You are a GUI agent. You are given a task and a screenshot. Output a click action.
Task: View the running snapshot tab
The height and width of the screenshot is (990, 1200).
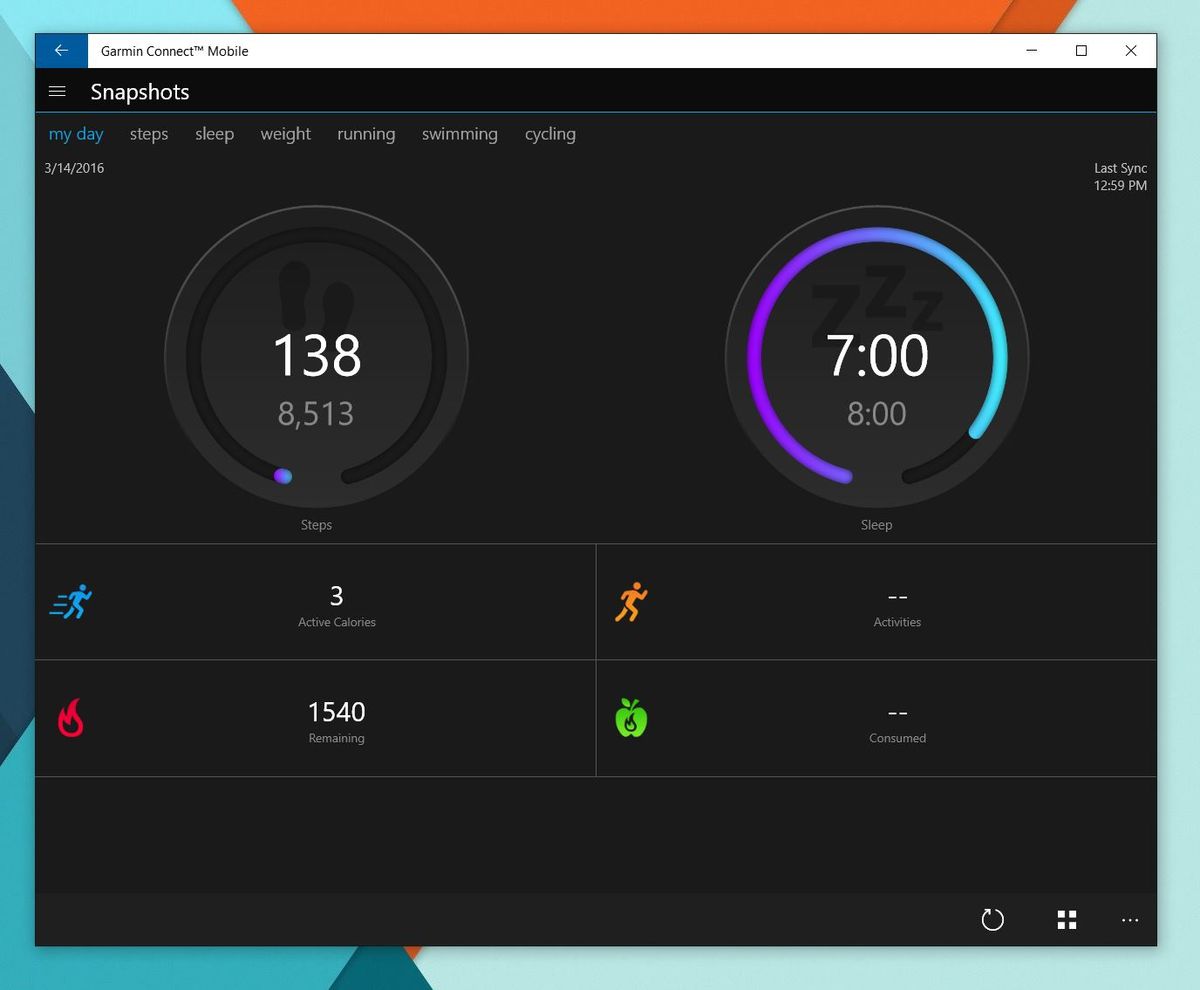coord(365,133)
